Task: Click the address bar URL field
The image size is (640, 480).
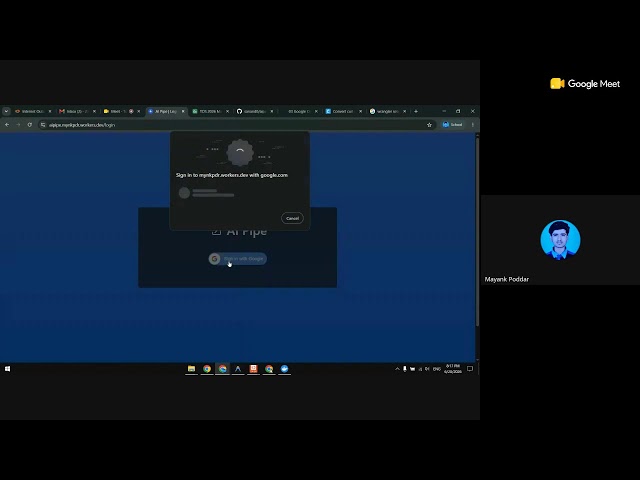Action: pyautogui.click(x=237, y=124)
